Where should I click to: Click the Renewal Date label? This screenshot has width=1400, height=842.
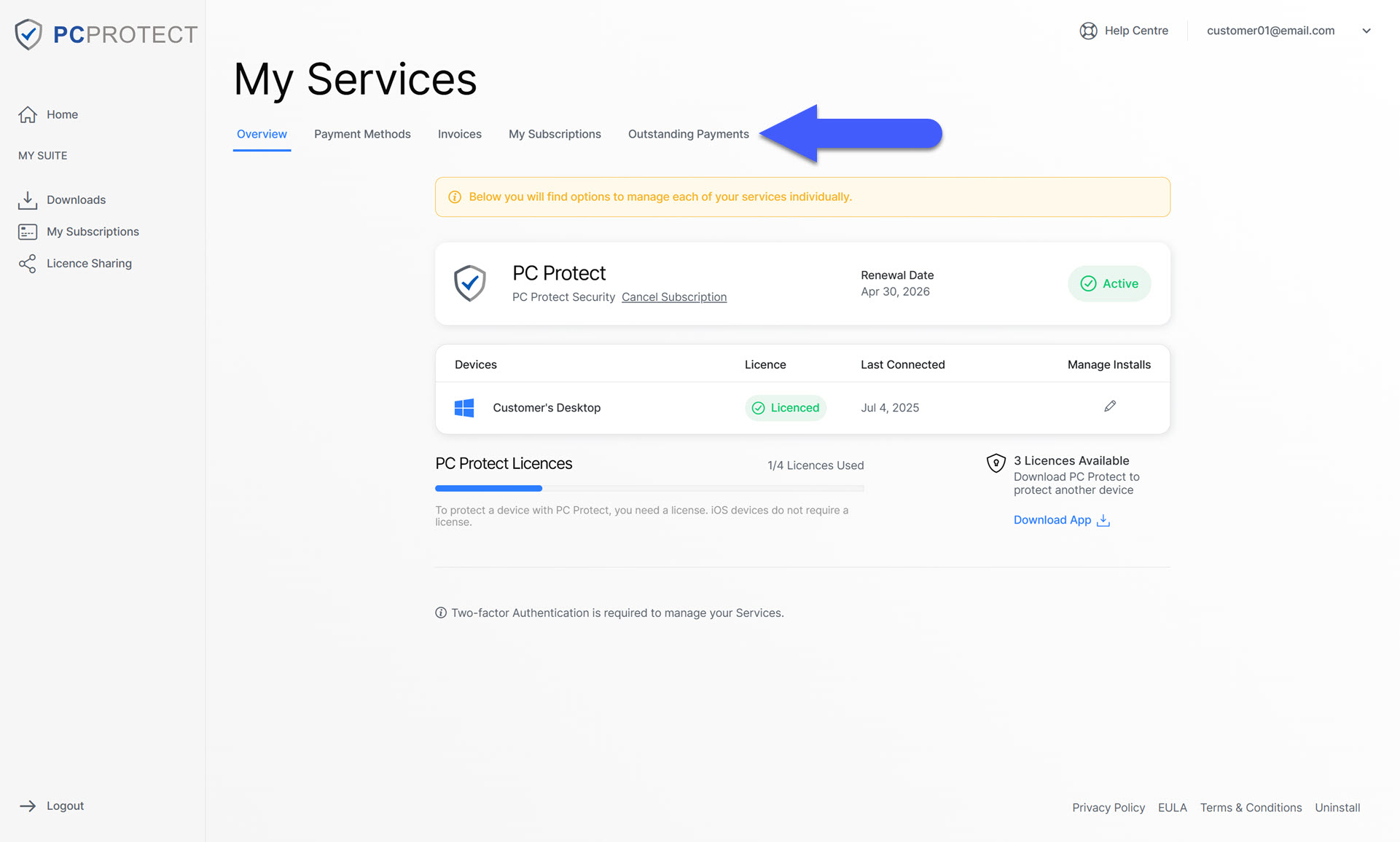pyautogui.click(x=897, y=275)
